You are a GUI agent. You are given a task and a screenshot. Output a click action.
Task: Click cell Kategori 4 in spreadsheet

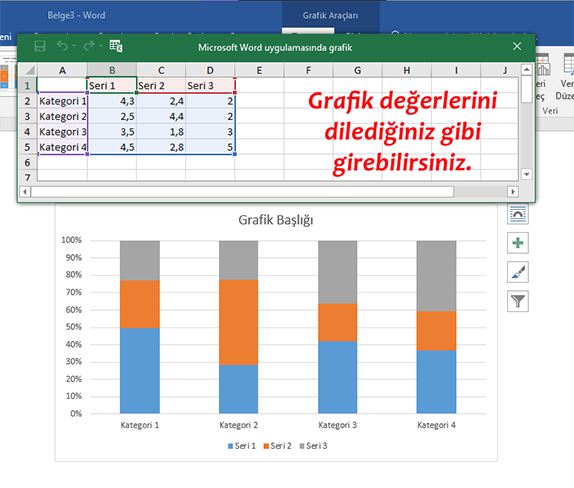tap(62, 147)
